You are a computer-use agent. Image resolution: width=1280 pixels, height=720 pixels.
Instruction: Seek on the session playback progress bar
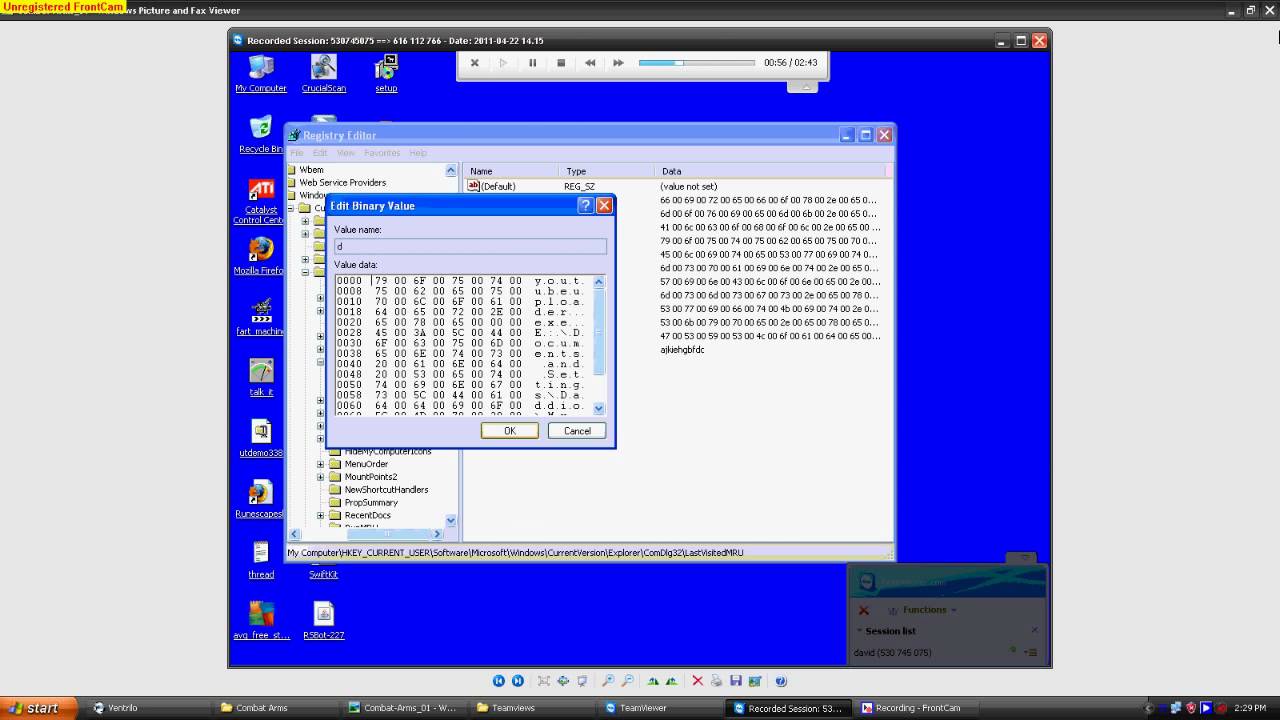pyautogui.click(x=696, y=63)
